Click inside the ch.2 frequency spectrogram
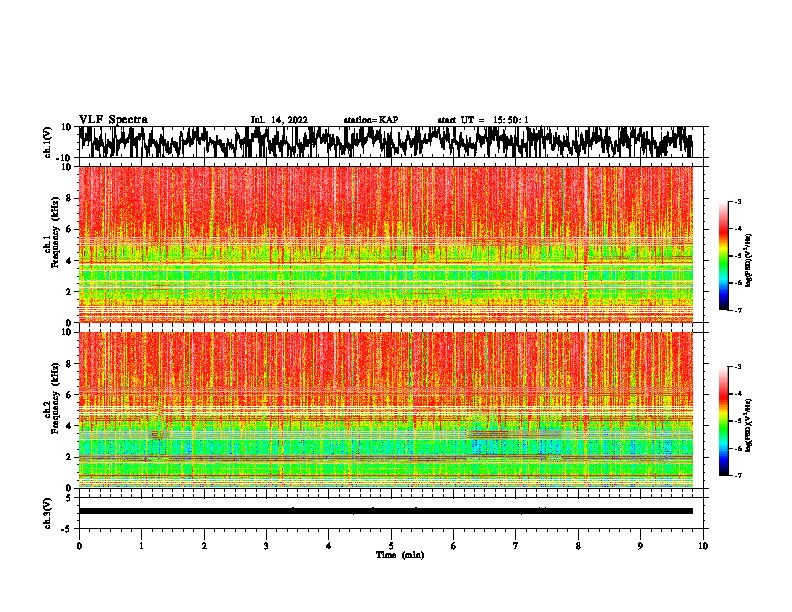Screen dimensions: 792x612 (386, 410)
